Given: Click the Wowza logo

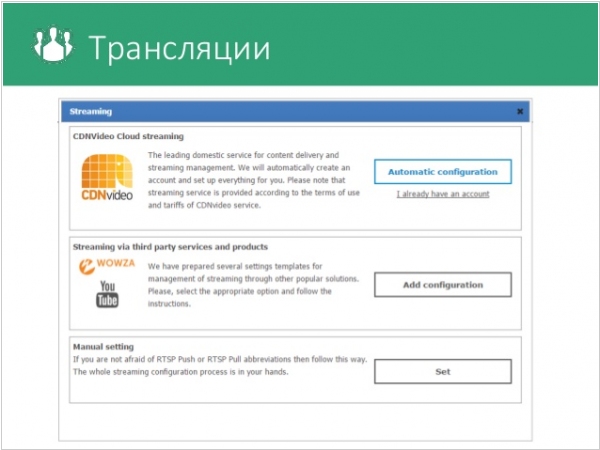Looking at the screenshot, I should (107, 266).
